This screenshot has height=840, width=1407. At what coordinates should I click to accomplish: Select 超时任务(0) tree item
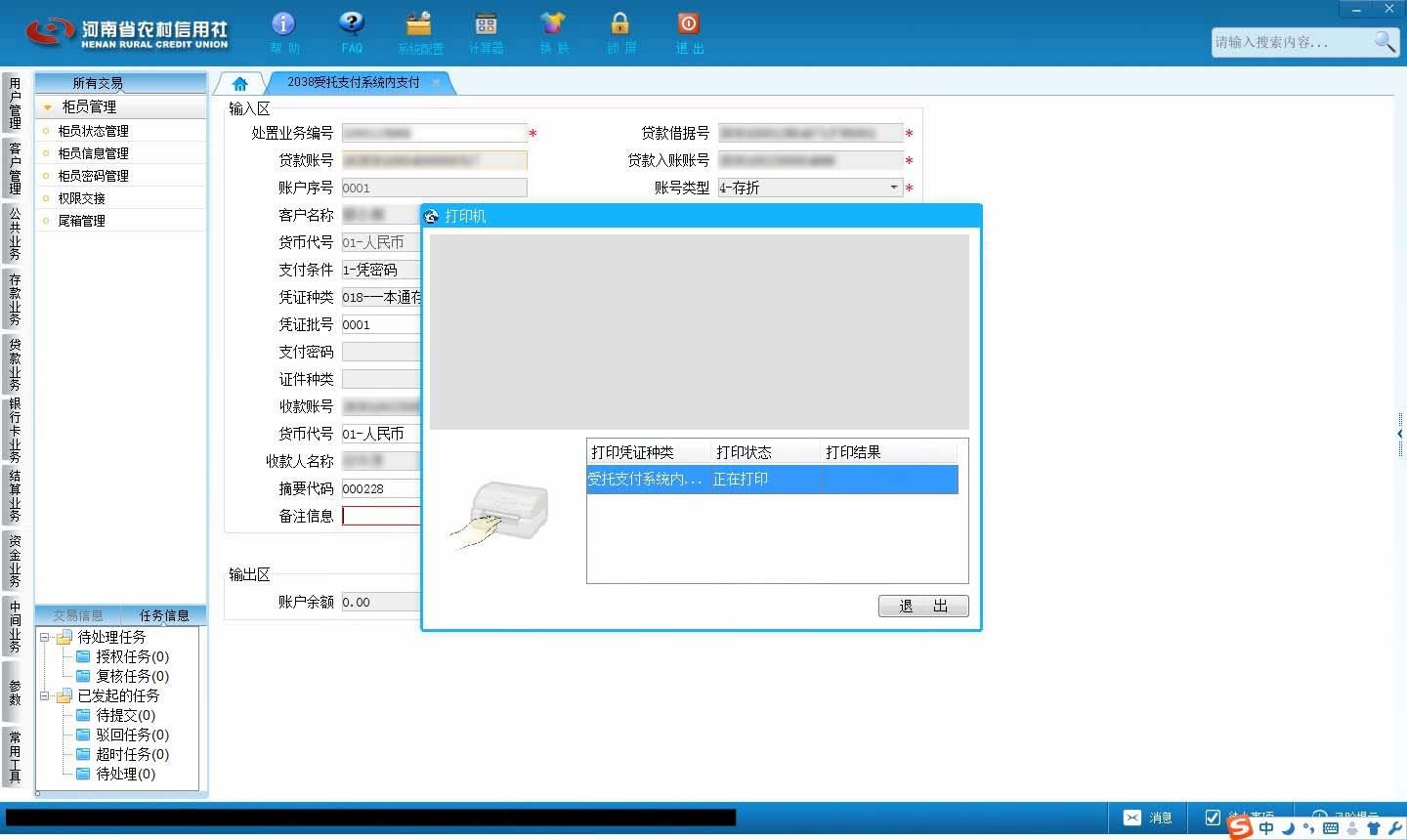coord(132,754)
